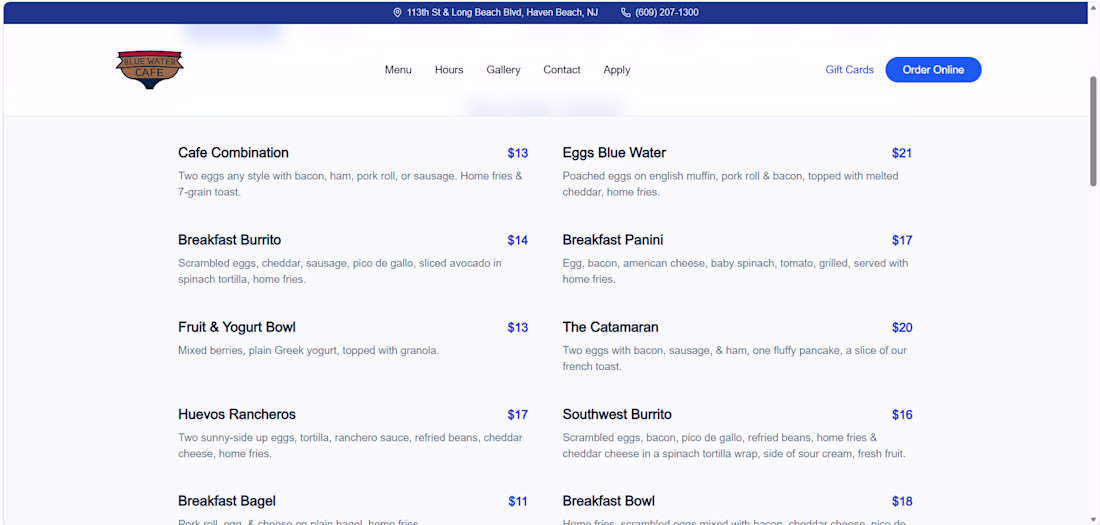The image size is (1100, 525).
Task: Select the Southwest Burrito item title
Action: (x=617, y=414)
